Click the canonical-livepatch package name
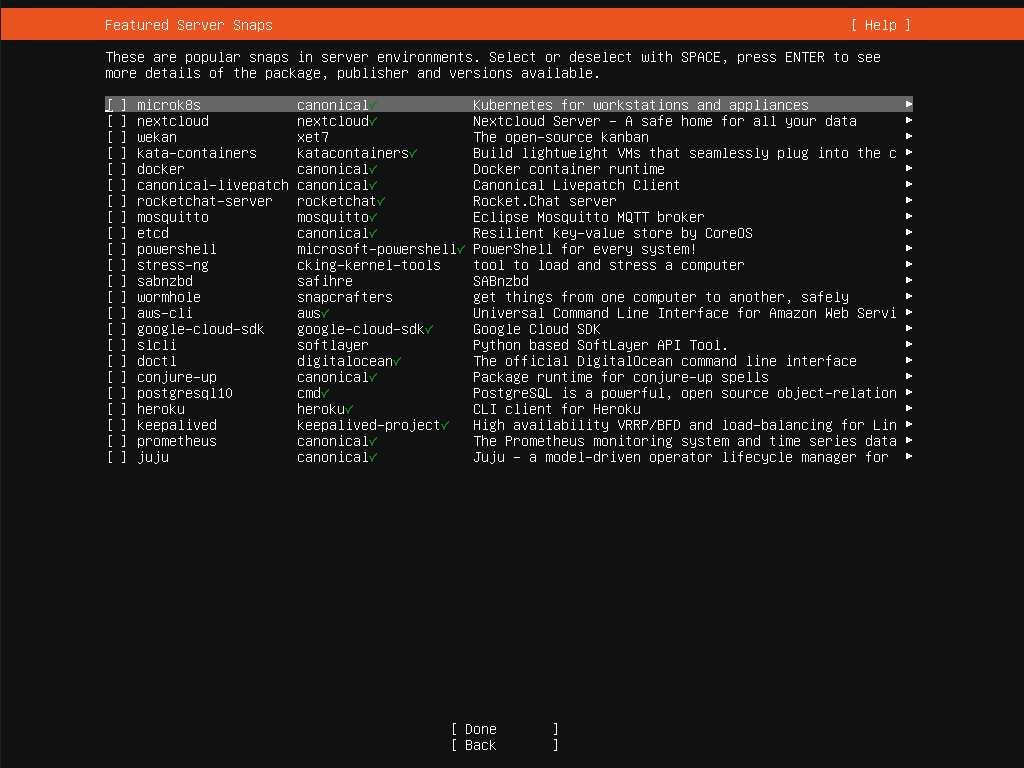This screenshot has height=768, width=1024. tap(212, 185)
